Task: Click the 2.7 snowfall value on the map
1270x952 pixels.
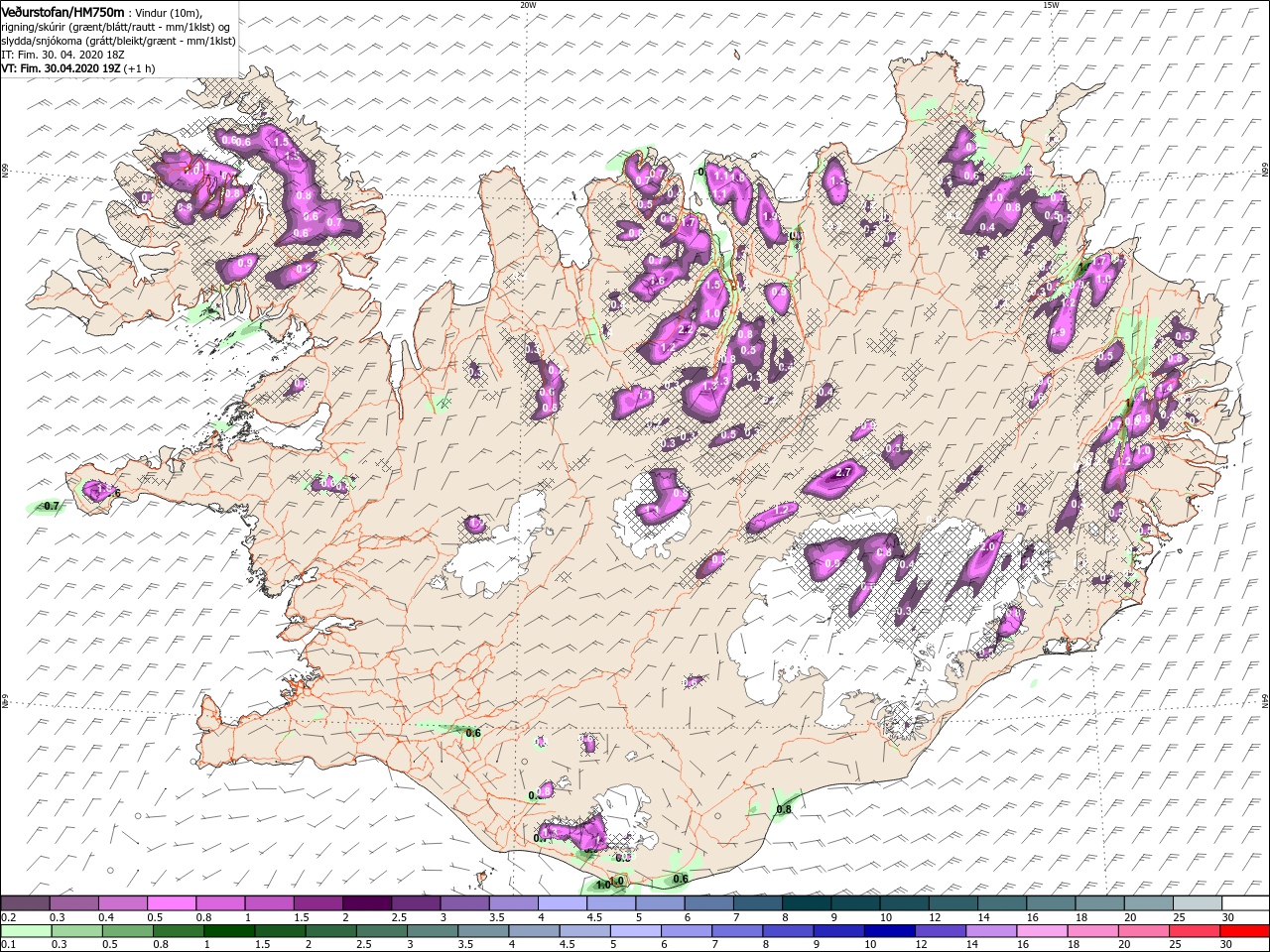Action: [x=845, y=473]
